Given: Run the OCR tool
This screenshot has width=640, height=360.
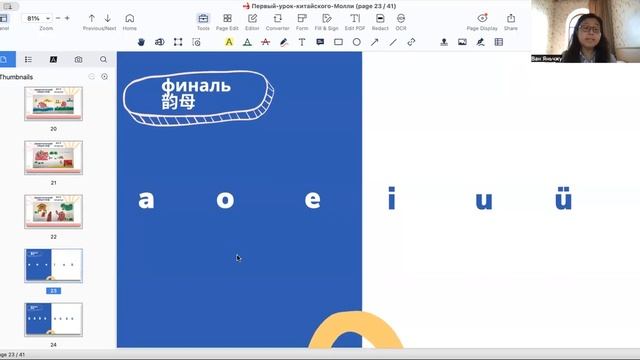Looking at the screenshot, I should click(401, 22).
